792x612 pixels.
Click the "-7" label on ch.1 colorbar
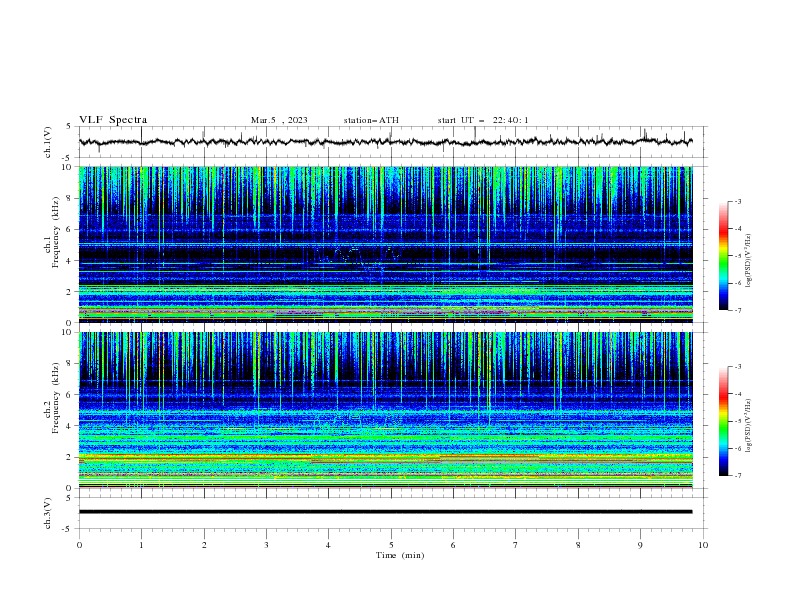737,310
